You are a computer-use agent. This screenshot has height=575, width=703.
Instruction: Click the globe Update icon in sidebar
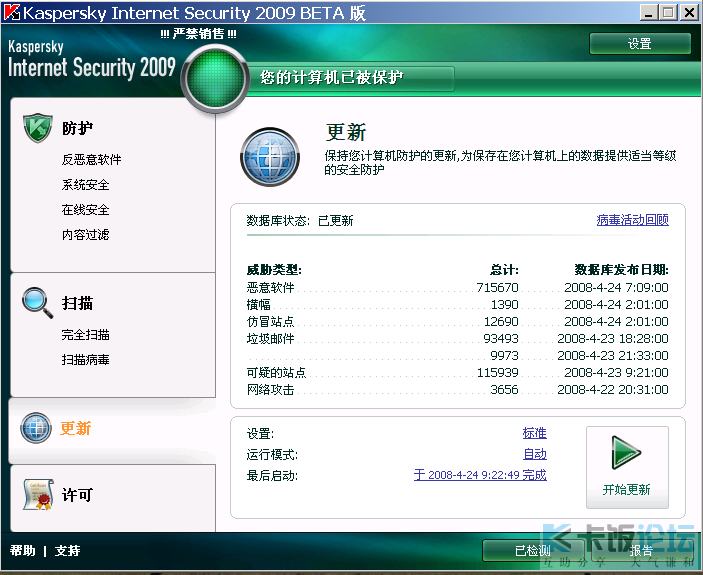click(x=36, y=428)
